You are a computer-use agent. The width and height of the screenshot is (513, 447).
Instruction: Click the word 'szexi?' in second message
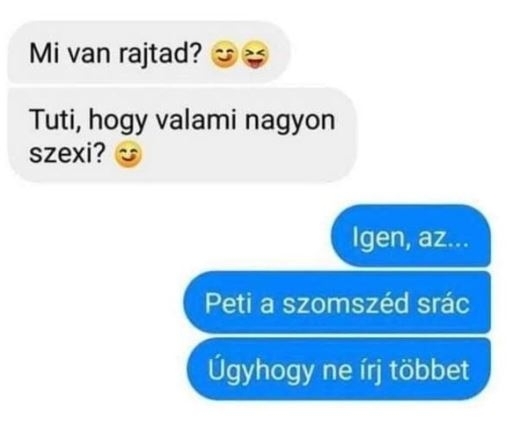68,154
